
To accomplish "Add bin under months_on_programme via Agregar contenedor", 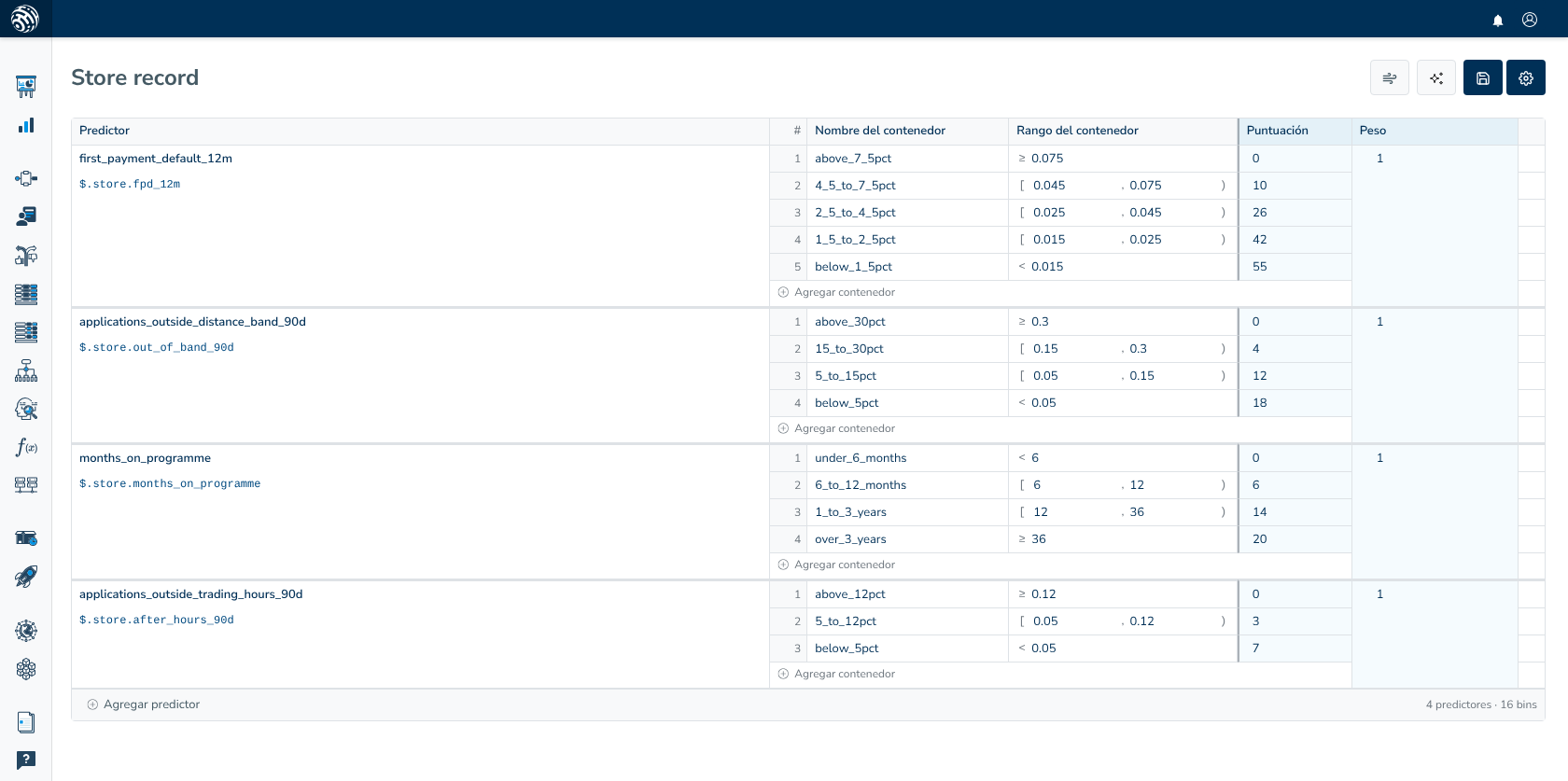I will (836, 565).
